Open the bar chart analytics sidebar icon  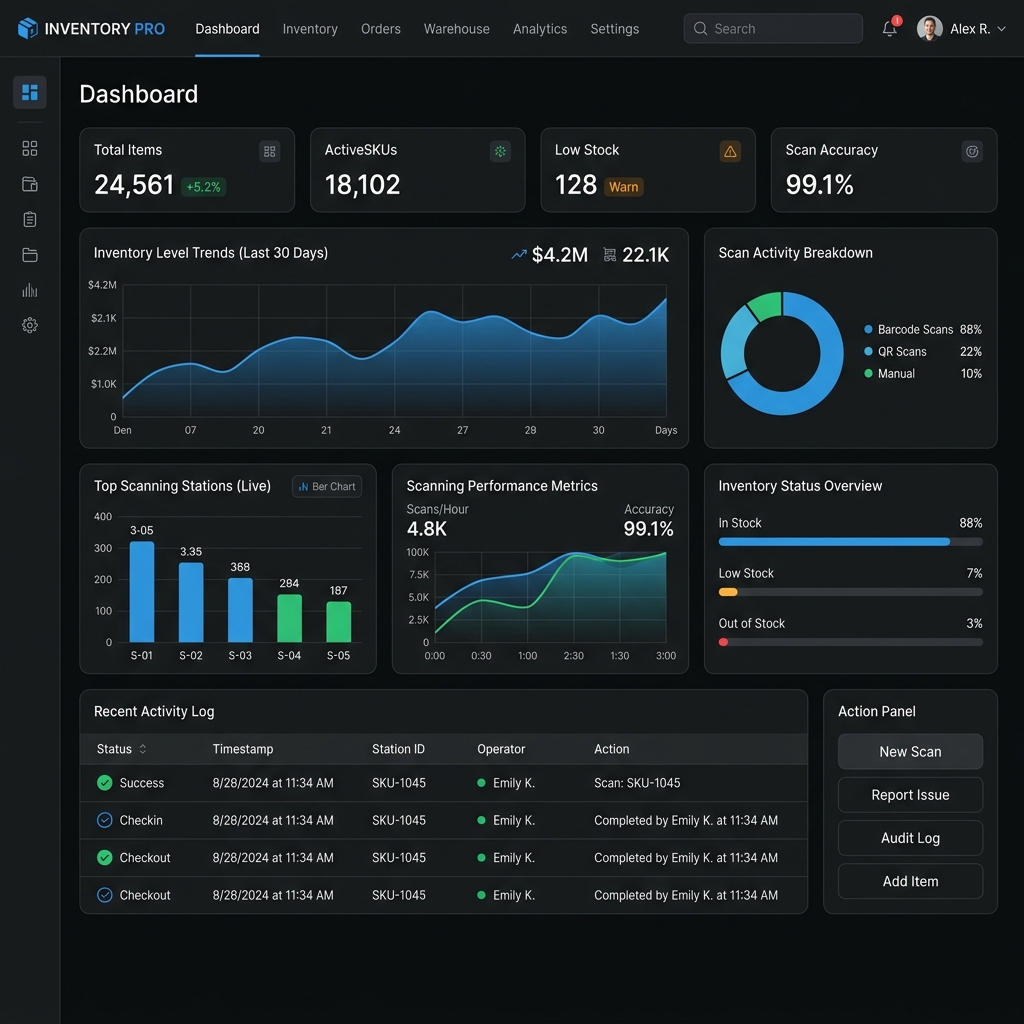(x=29, y=290)
